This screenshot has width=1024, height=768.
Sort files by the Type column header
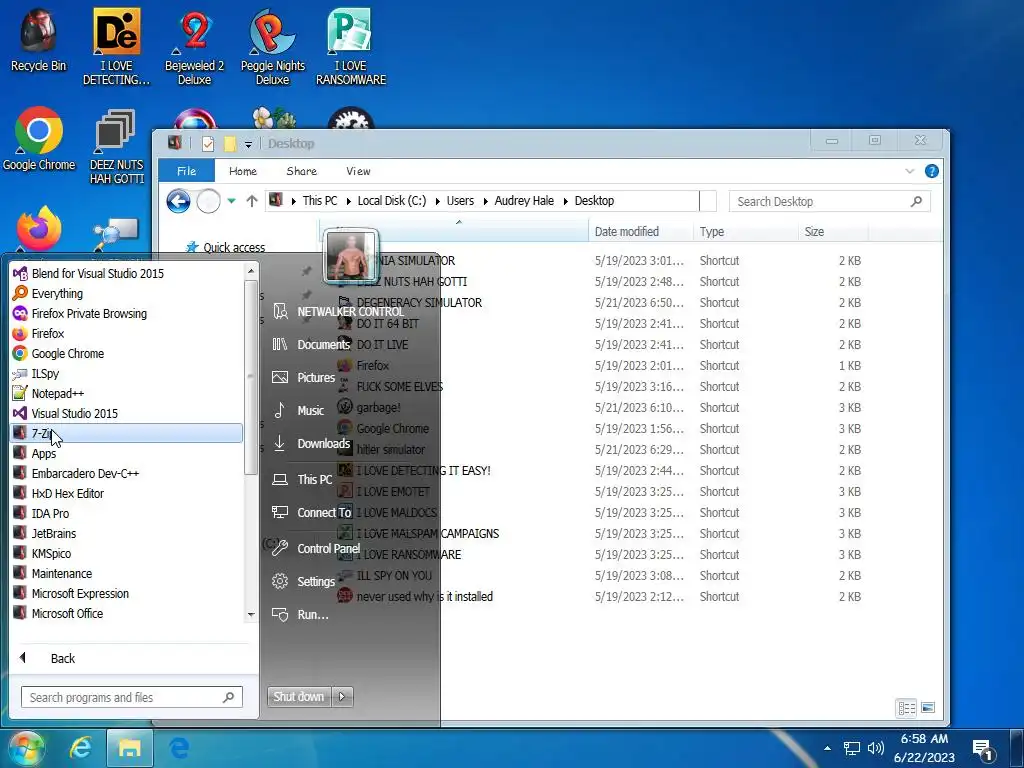(x=745, y=232)
